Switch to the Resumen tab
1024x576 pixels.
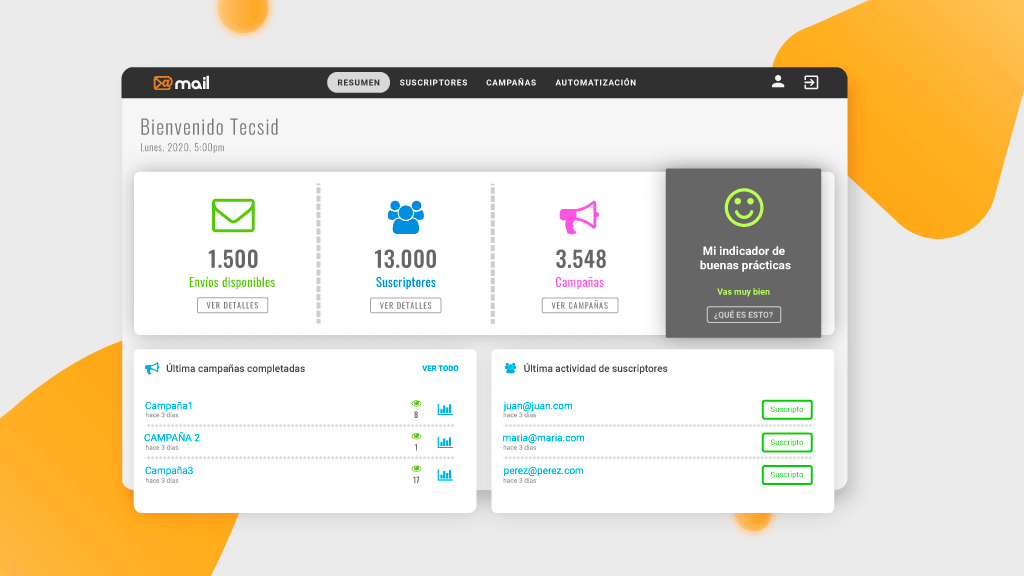[x=359, y=82]
